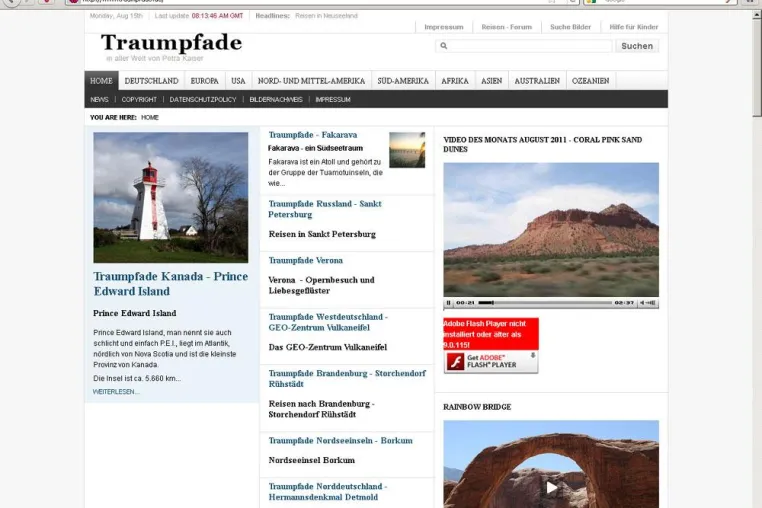
Task: Play the Rainbow Bridge video
Action: (x=551, y=488)
